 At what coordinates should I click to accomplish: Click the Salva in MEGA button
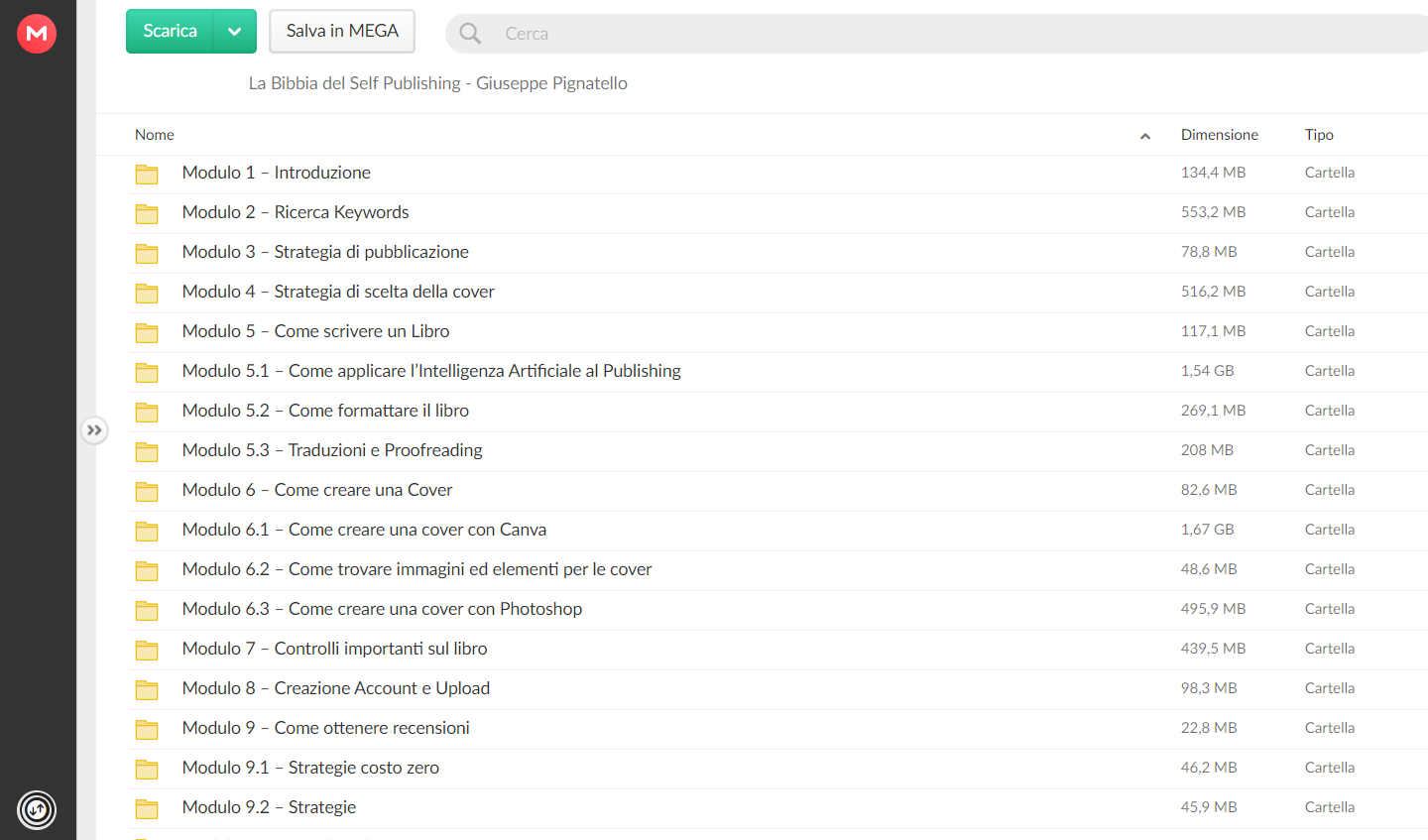pos(342,31)
